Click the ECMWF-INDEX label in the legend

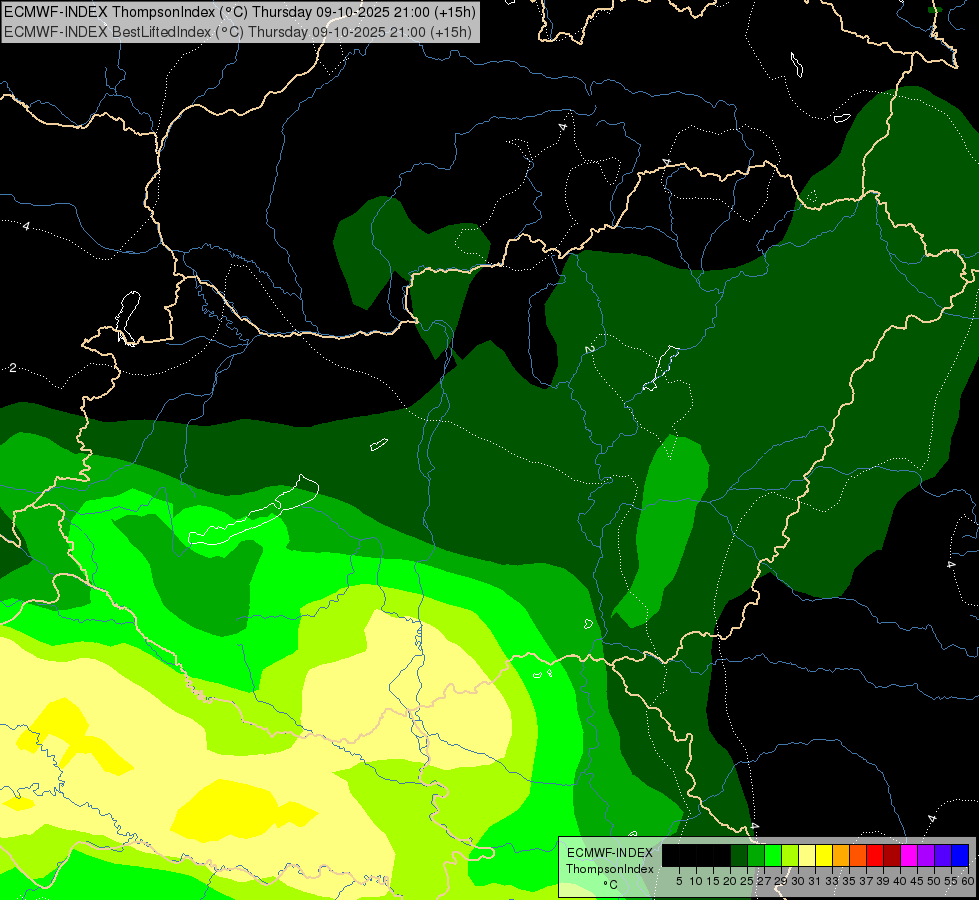pyautogui.click(x=610, y=853)
